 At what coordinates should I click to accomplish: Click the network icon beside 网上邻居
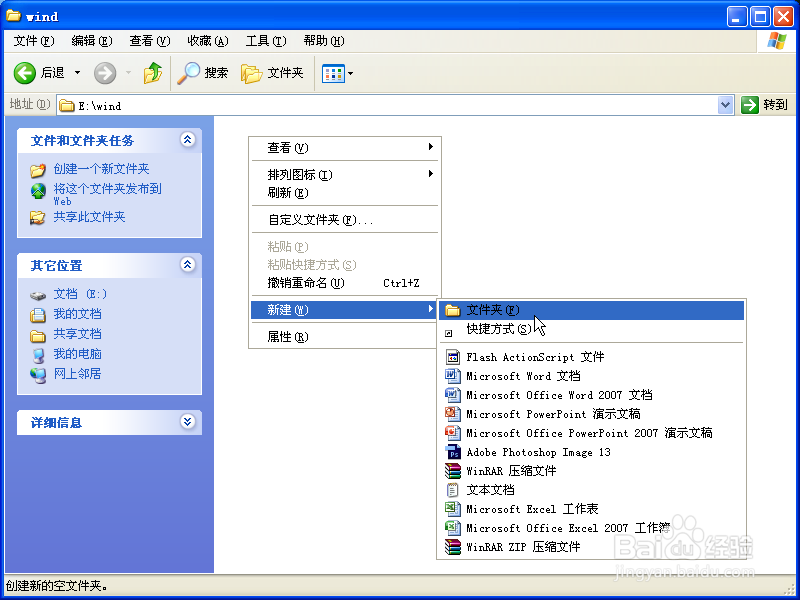pos(38,375)
